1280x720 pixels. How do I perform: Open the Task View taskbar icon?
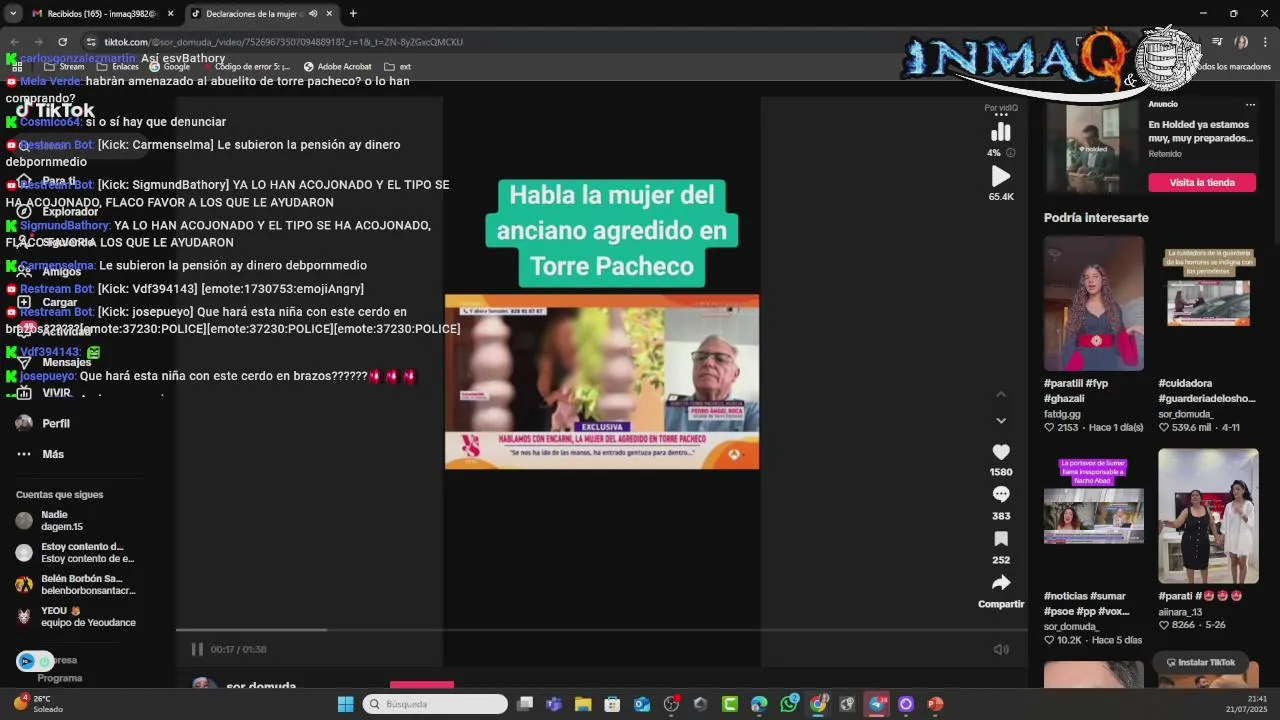point(525,704)
